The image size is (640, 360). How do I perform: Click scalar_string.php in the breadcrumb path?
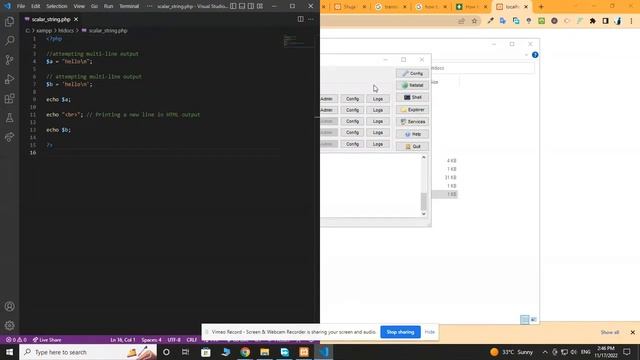(x=108, y=31)
